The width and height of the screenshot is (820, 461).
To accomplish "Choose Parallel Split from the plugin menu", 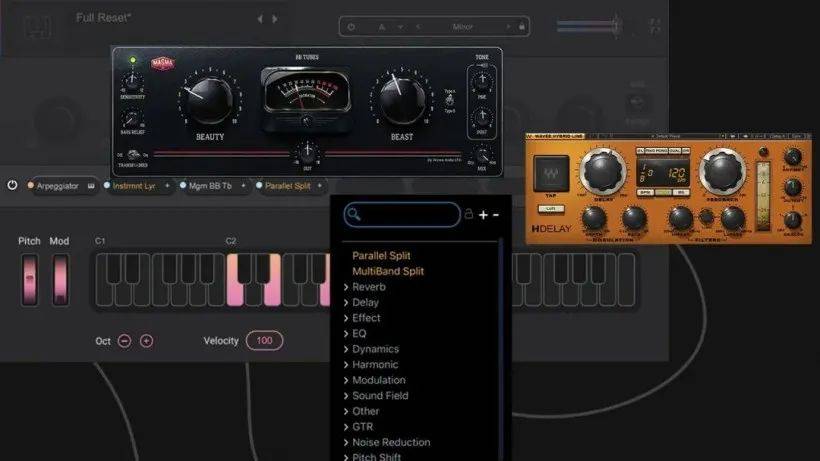I will point(381,256).
